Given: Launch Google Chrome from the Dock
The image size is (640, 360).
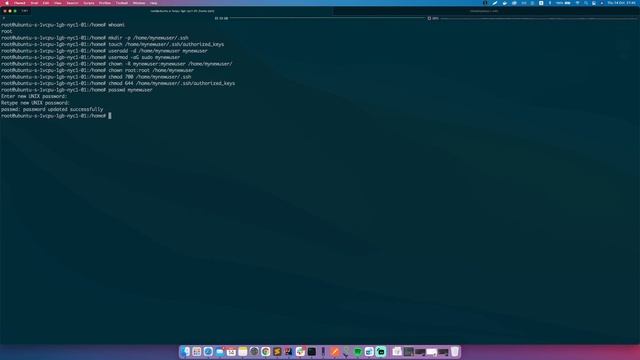Looking at the screenshot, I should [x=266, y=351].
